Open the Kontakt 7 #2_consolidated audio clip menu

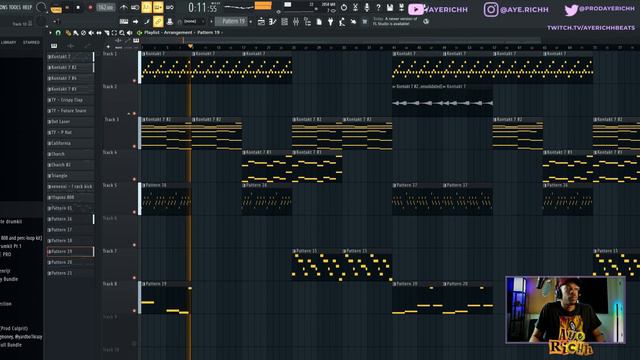pos(394,87)
